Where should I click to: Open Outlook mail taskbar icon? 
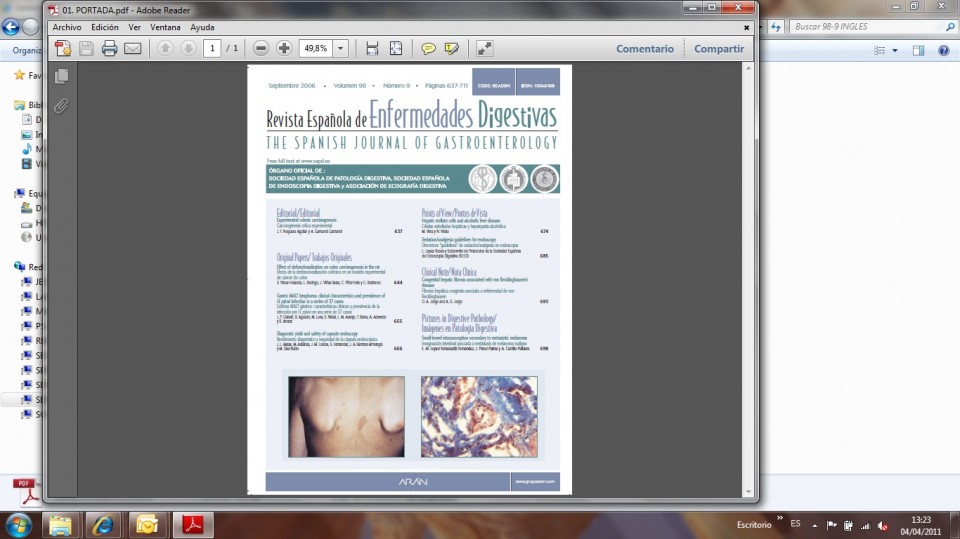147,525
